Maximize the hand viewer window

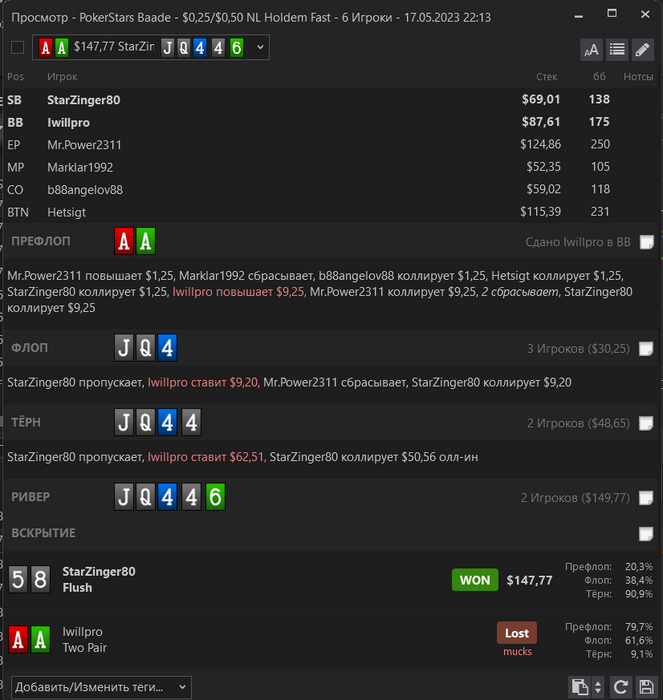coord(612,13)
